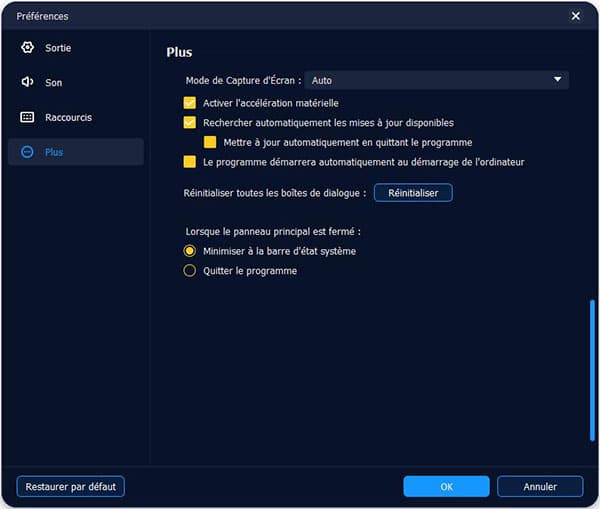The height and width of the screenshot is (509, 600).
Task: Click the Sortie gear icon in sidebar
Action: pos(27,48)
